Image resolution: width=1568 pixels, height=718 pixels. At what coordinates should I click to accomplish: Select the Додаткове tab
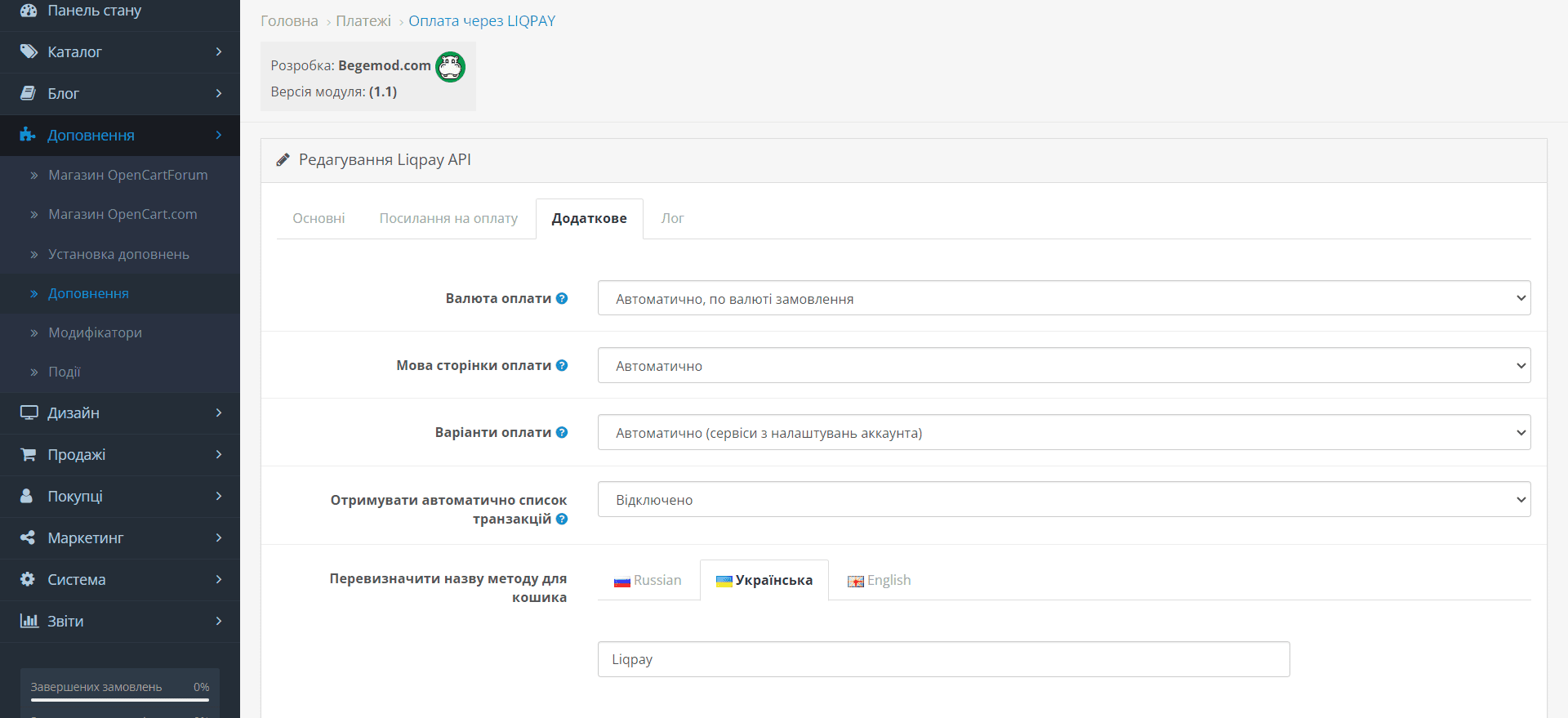click(590, 218)
